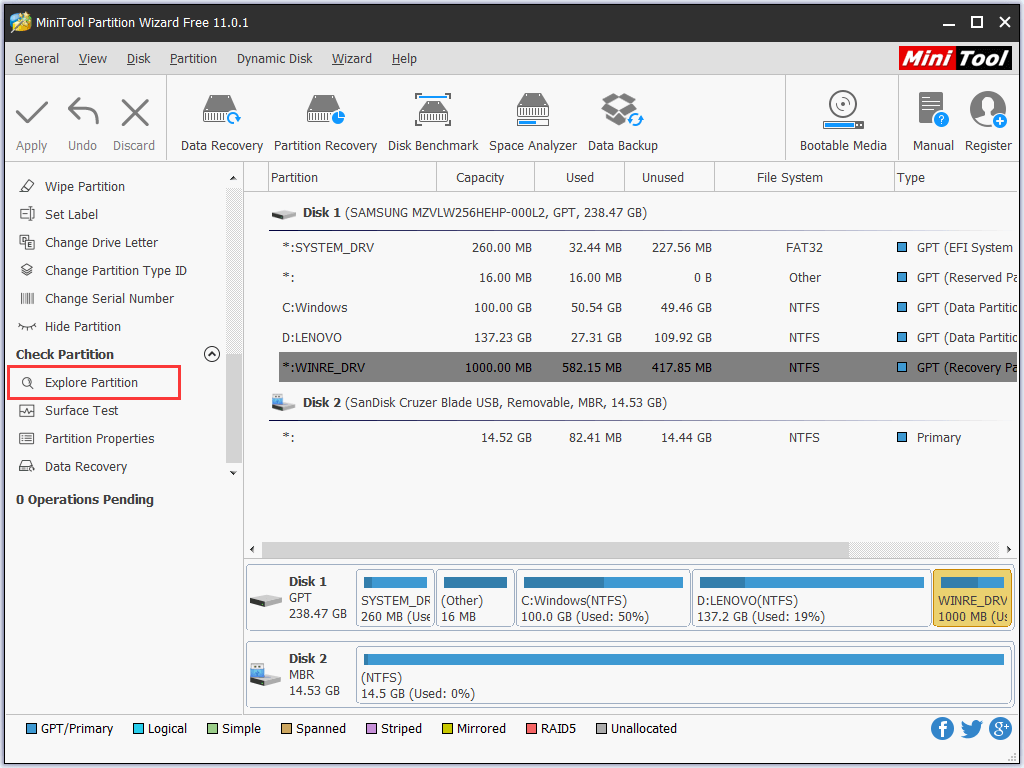The width and height of the screenshot is (1024, 768).
Task: Click the Unallocated legend swatch
Action: (601, 729)
